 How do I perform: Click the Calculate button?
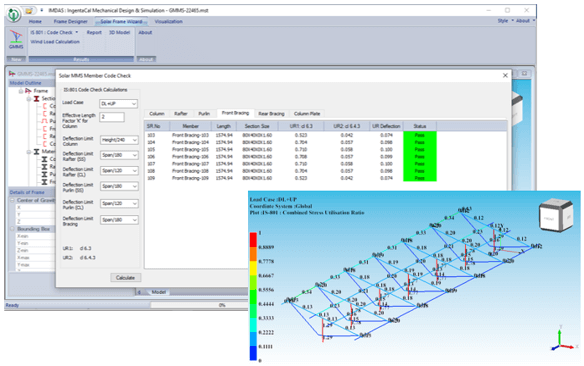(125, 278)
